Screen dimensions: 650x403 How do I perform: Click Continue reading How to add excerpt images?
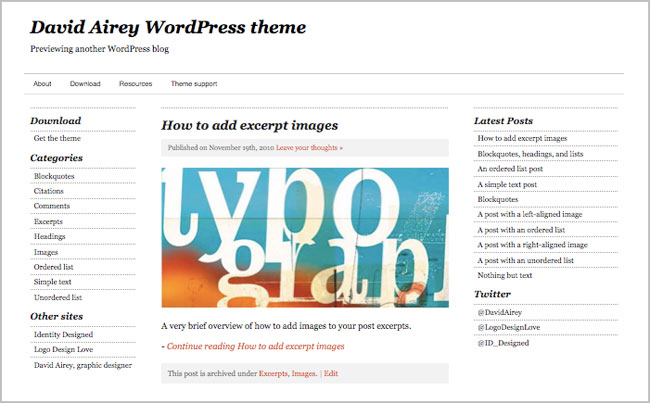click(255, 346)
